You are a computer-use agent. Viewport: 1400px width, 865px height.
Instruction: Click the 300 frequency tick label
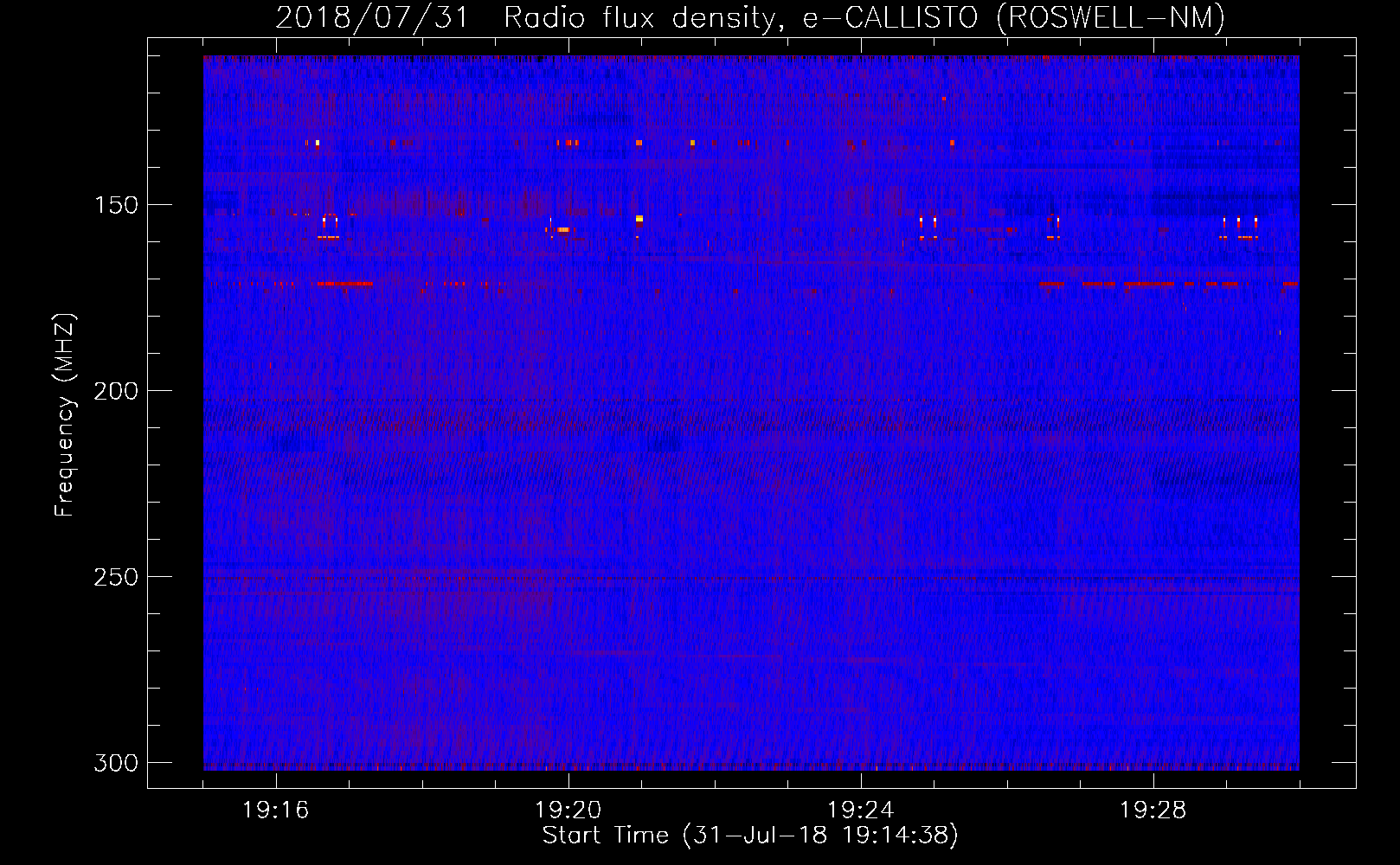116,763
